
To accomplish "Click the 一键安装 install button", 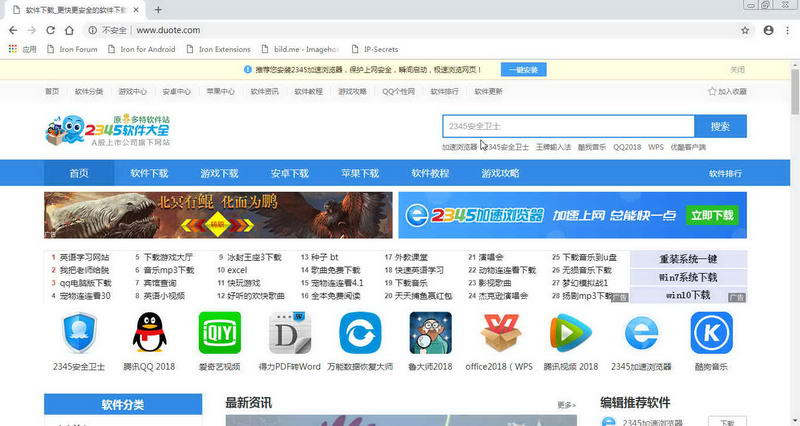I will 523,69.
